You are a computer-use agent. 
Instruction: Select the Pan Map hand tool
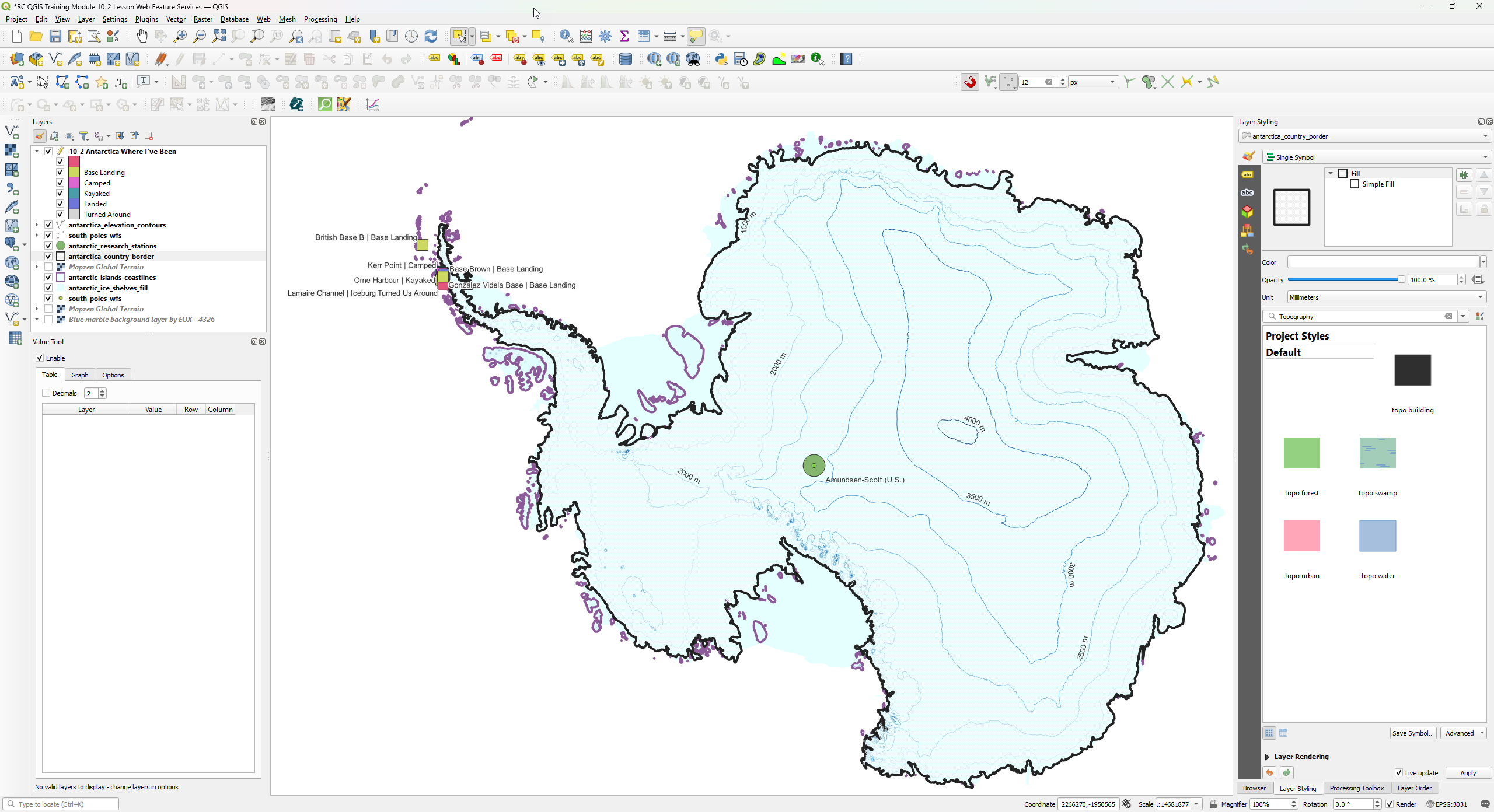click(x=142, y=36)
